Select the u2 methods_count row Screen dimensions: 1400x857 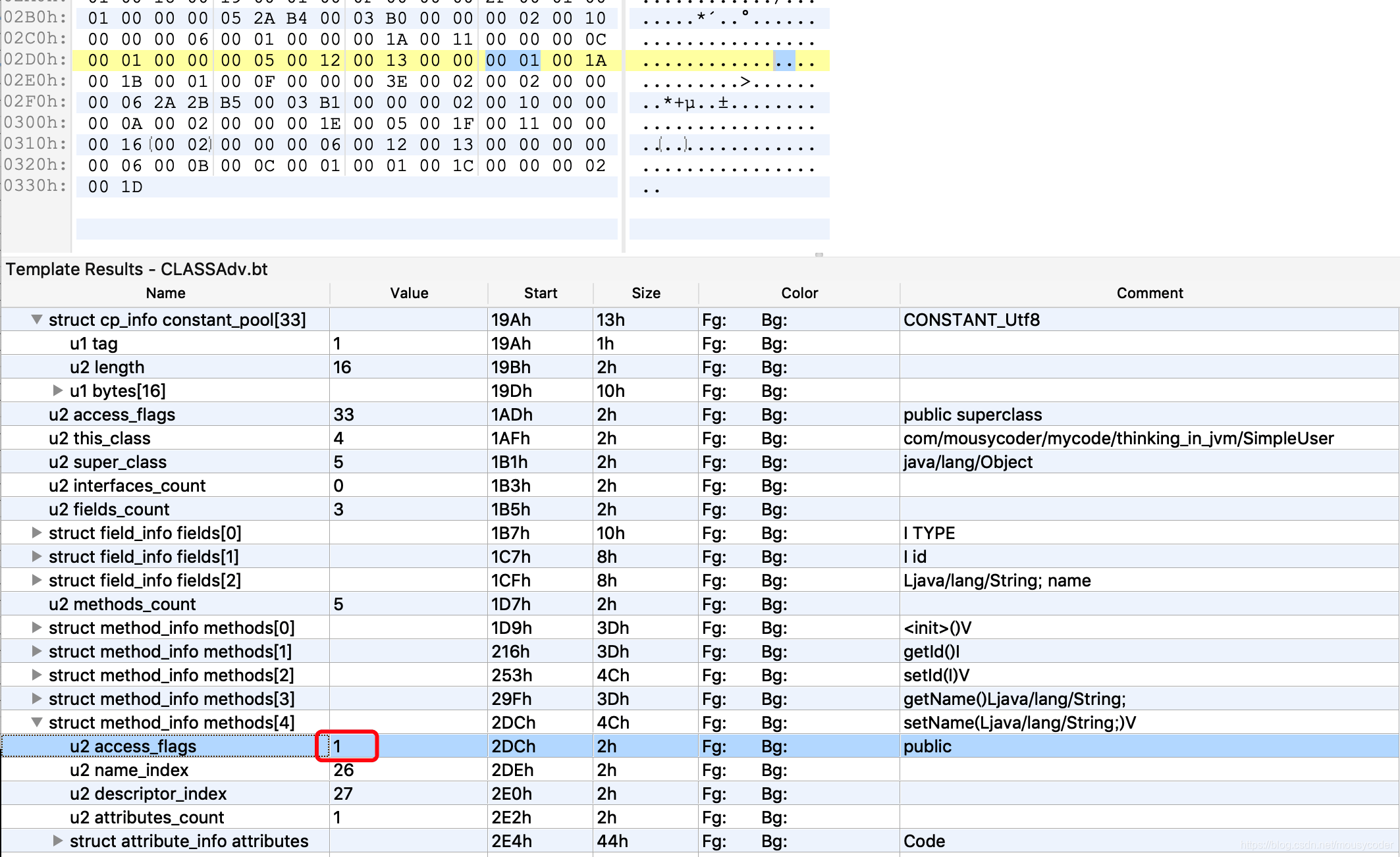[x=122, y=604]
